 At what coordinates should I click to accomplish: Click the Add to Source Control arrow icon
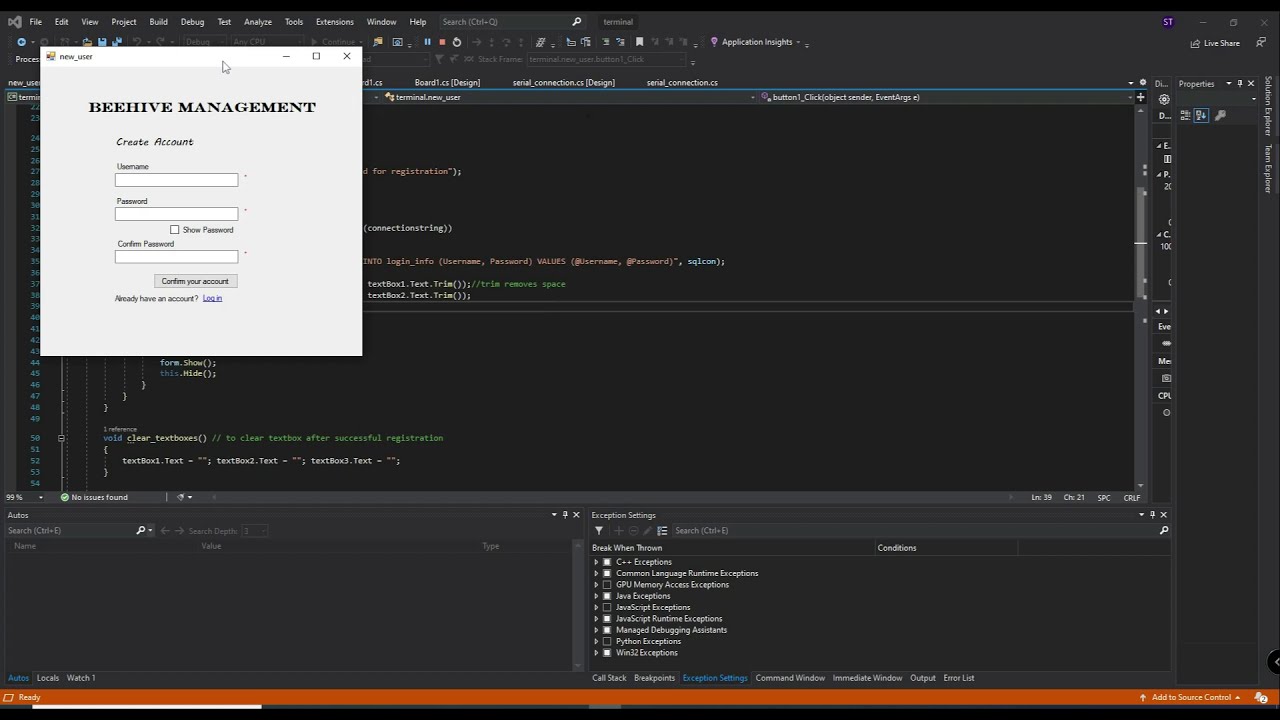point(1143,697)
